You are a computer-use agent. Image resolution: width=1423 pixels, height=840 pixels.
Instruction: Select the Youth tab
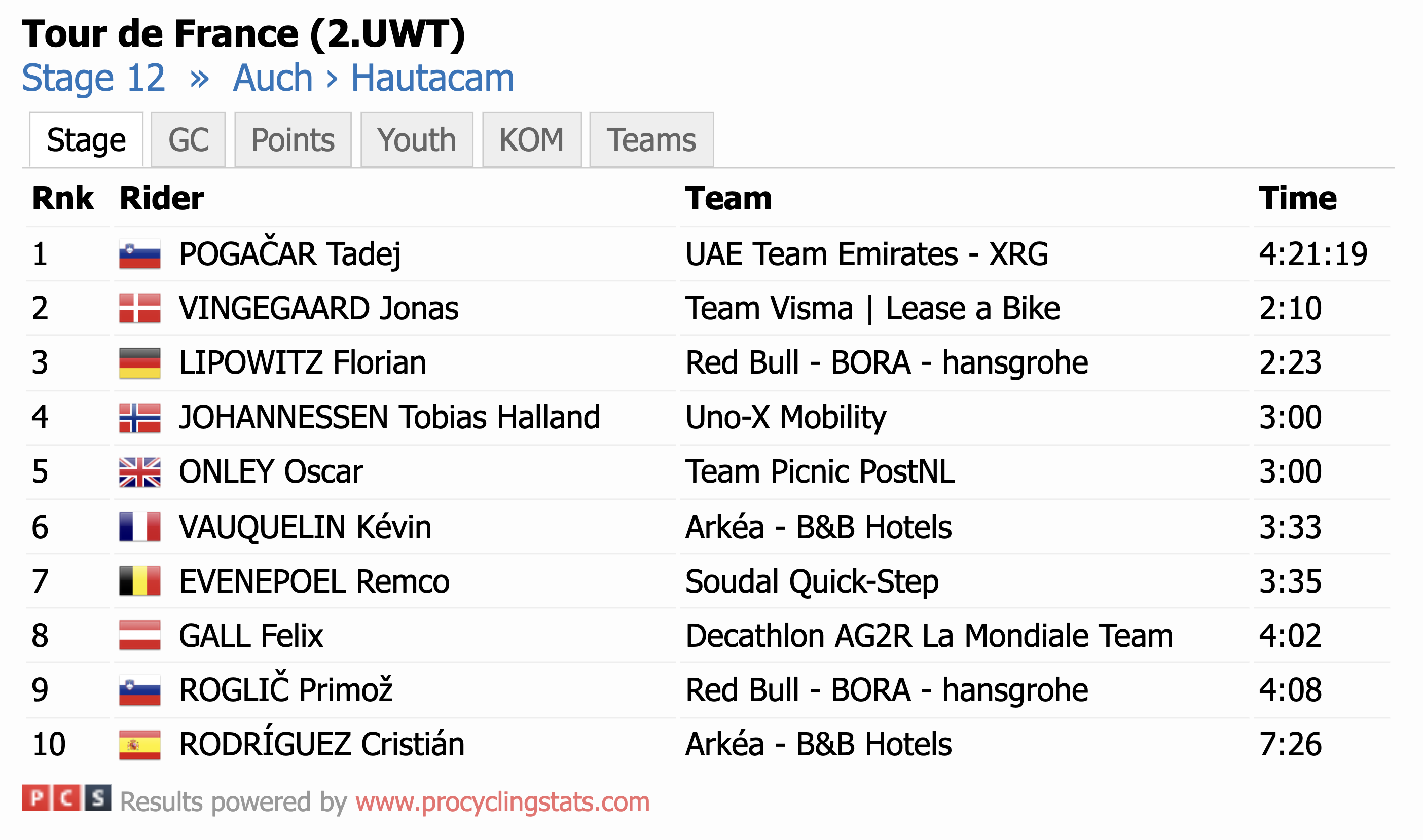point(417,140)
